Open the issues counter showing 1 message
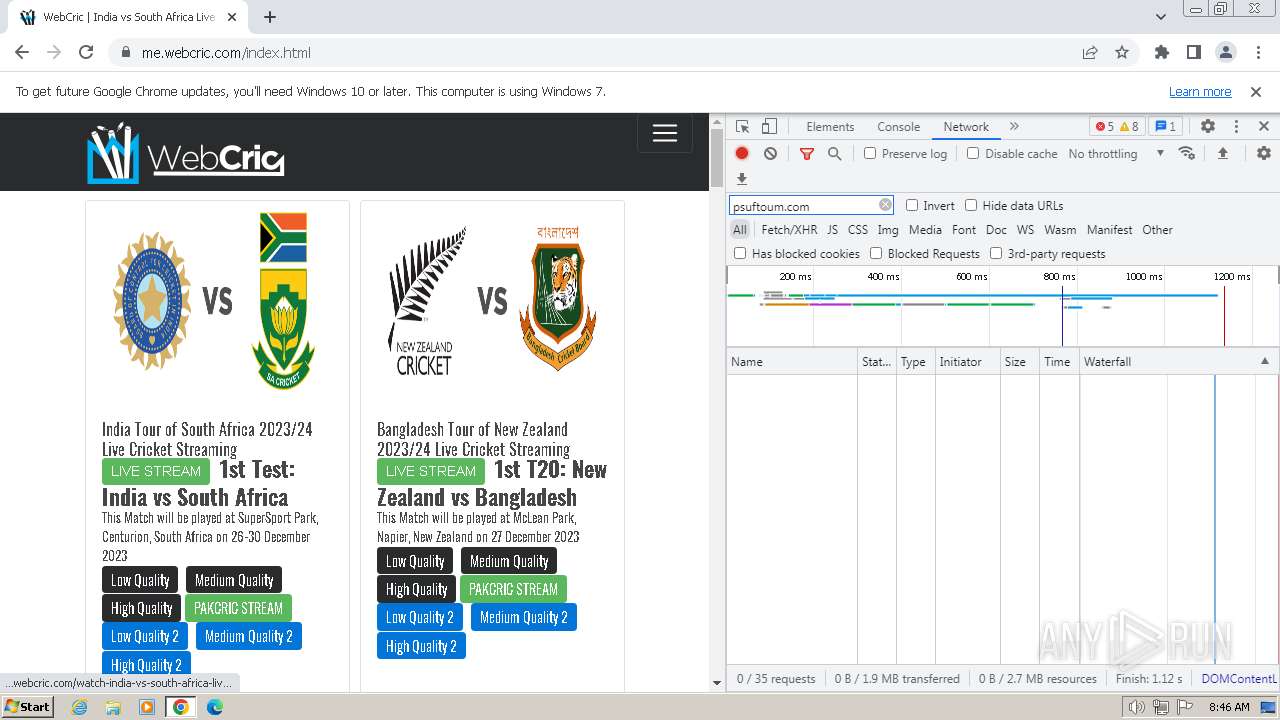This screenshot has height=720, width=1280. (1165, 127)
